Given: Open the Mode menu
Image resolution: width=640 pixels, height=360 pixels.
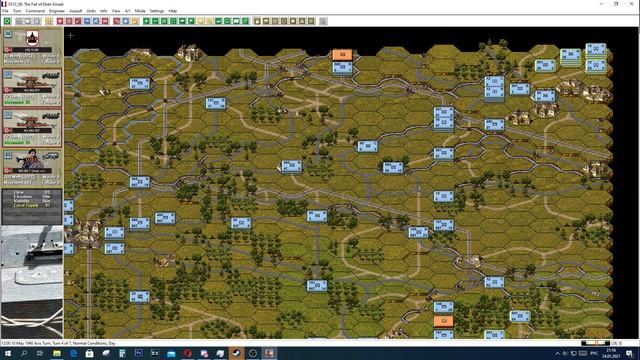Looking at the screenshot, I should tap(140, 11).
